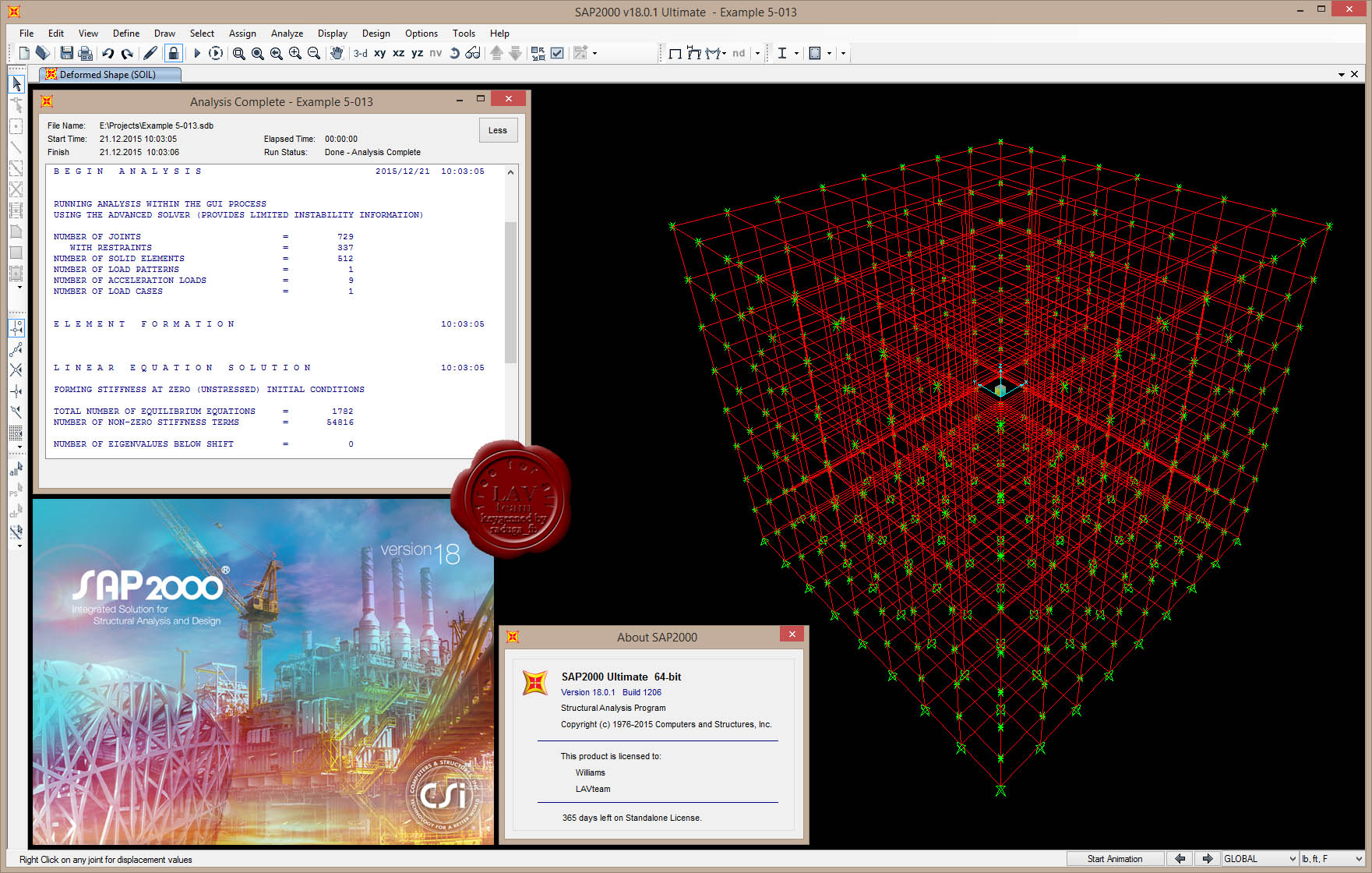Open the Design menu

point(376,34)
